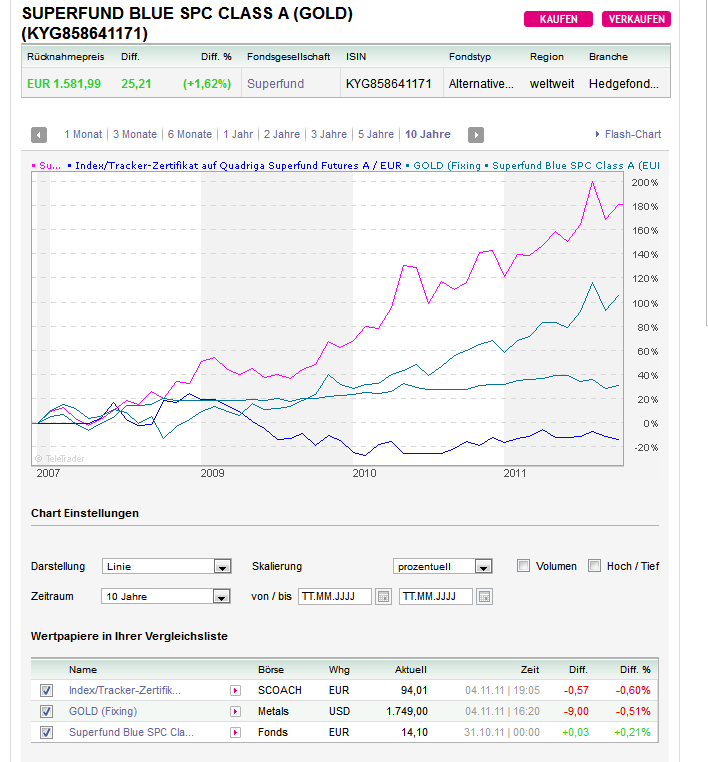Click the Index/Tracker-Zertifikat legend entry
708x762 pixels.
(x=239, y=165)
